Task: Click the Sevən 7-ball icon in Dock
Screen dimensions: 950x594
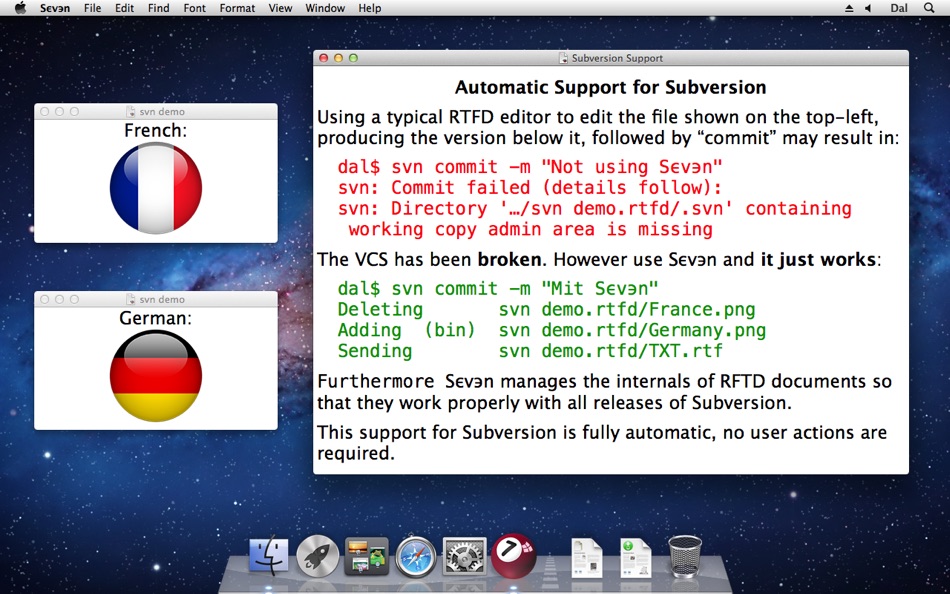Action: pos(513,554)
